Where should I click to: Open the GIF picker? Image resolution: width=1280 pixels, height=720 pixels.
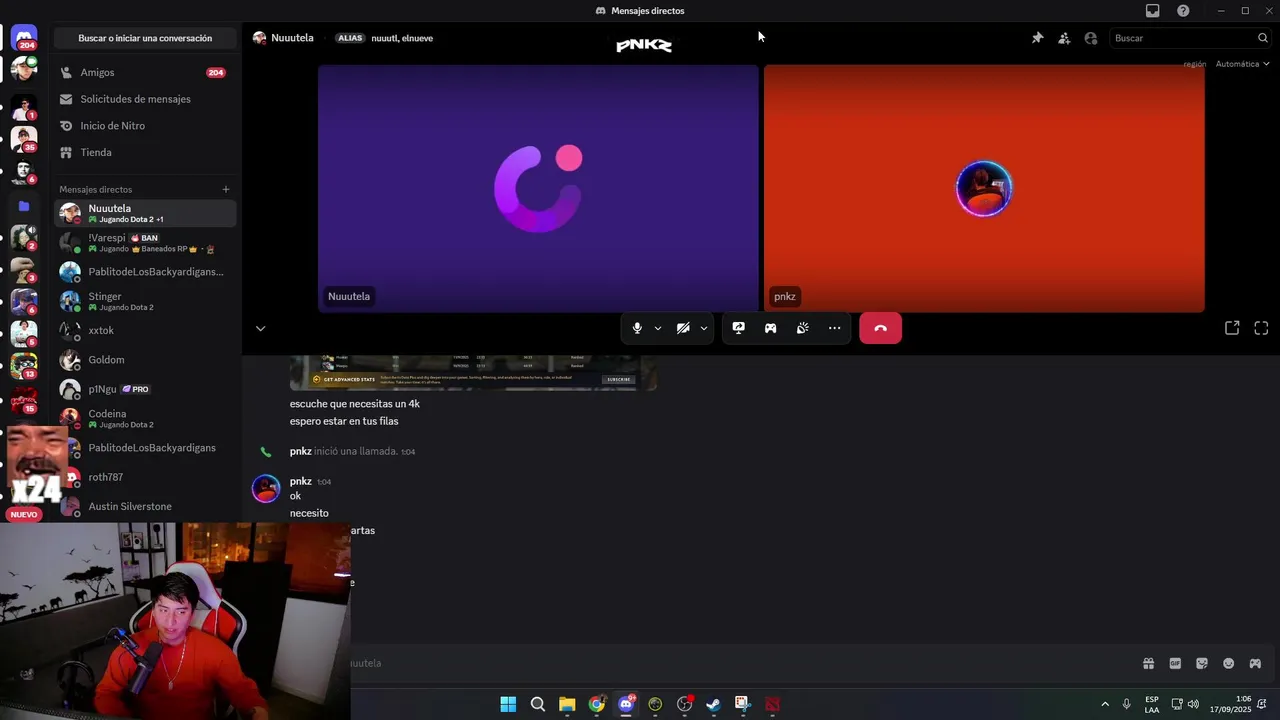1175,663
